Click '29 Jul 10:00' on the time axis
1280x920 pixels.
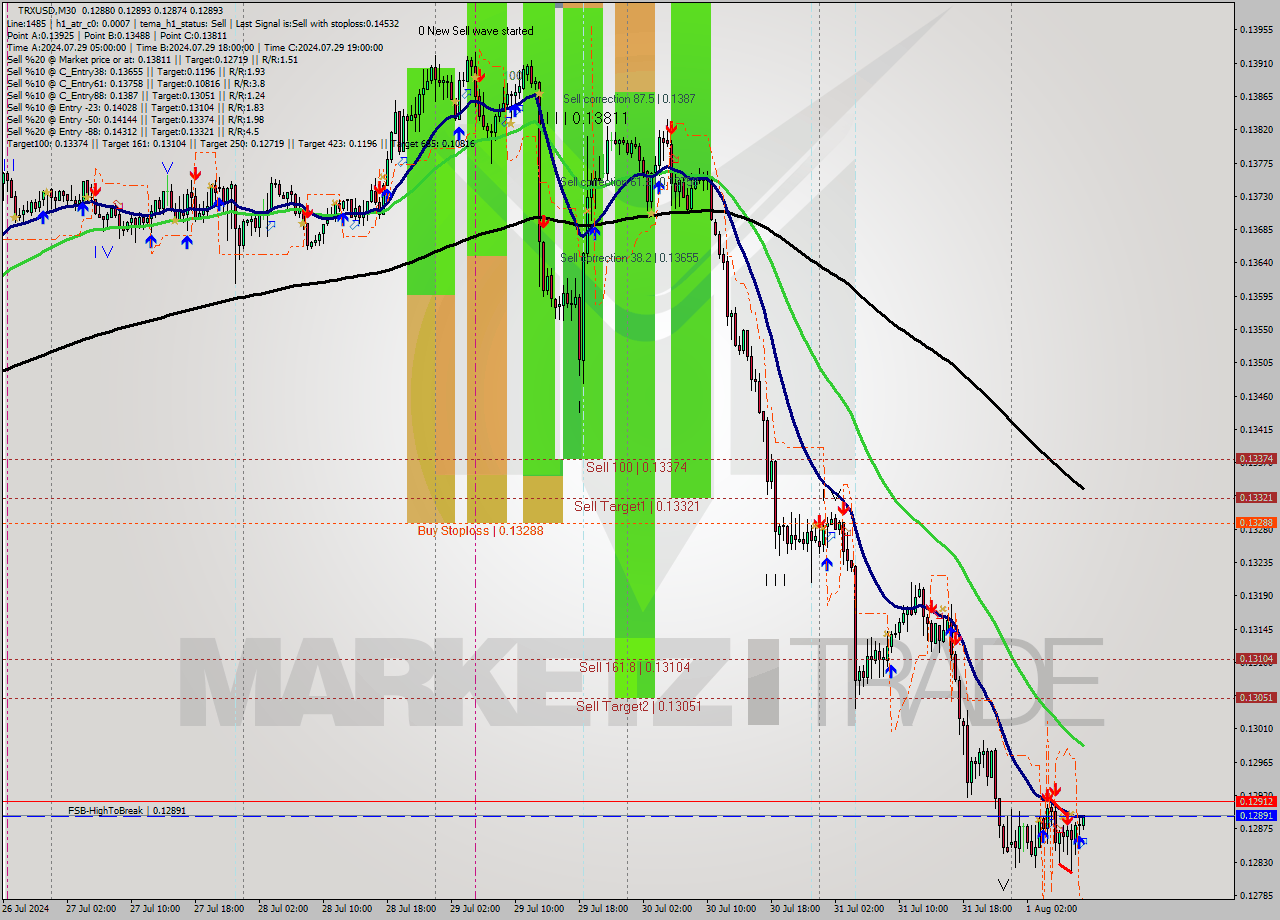coord(538,909)
